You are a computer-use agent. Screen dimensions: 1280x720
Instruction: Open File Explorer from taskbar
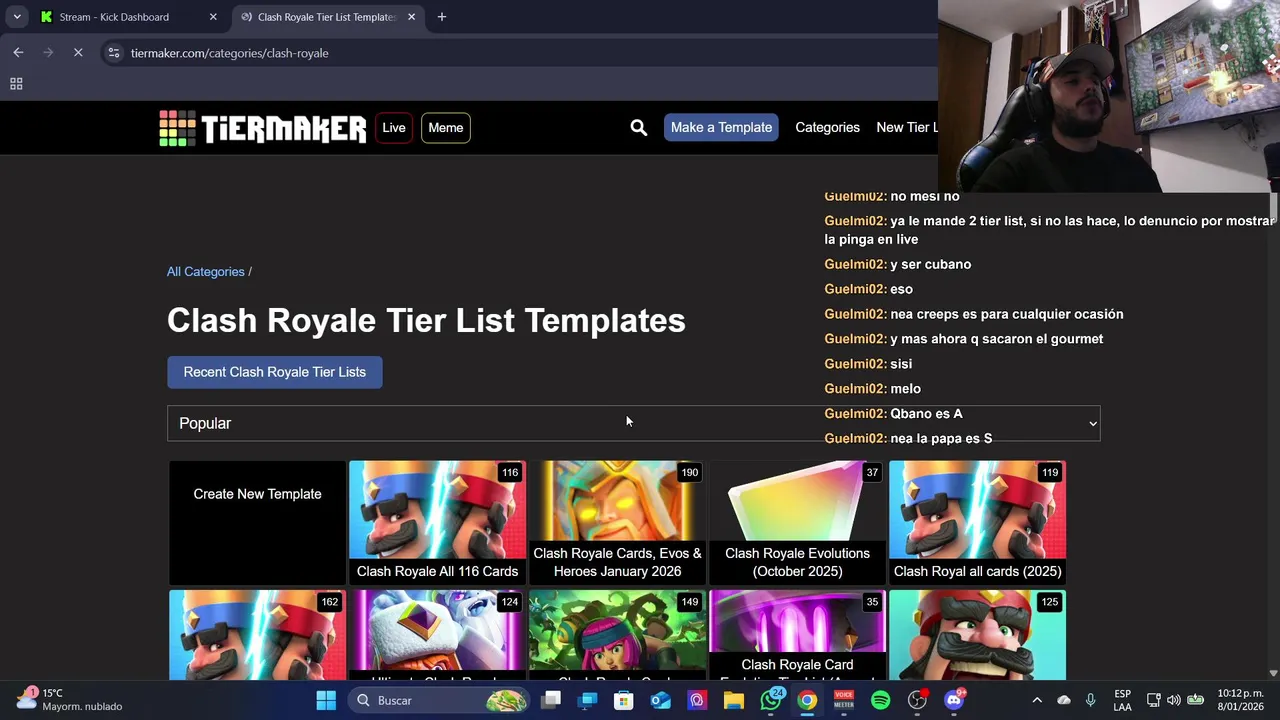tap(734, 700)
